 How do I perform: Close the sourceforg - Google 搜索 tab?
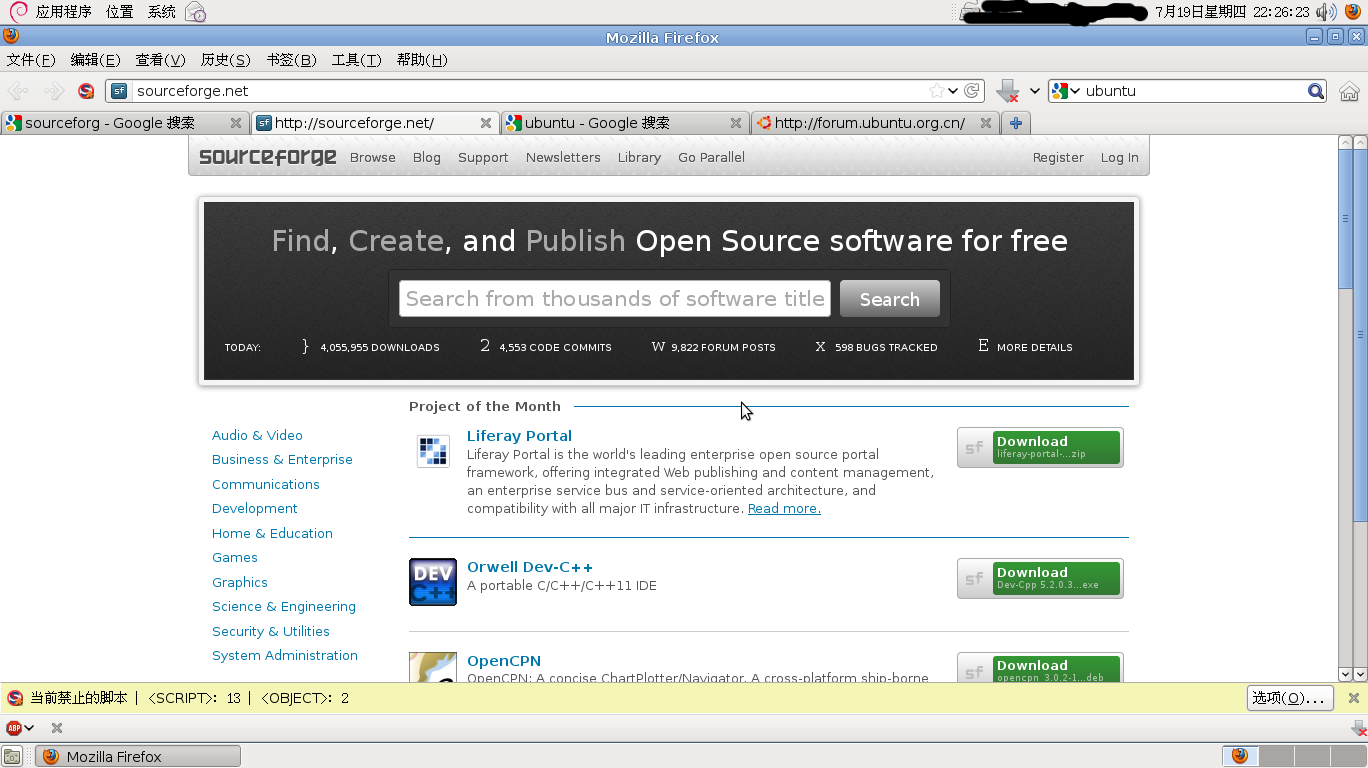(236, 123)
